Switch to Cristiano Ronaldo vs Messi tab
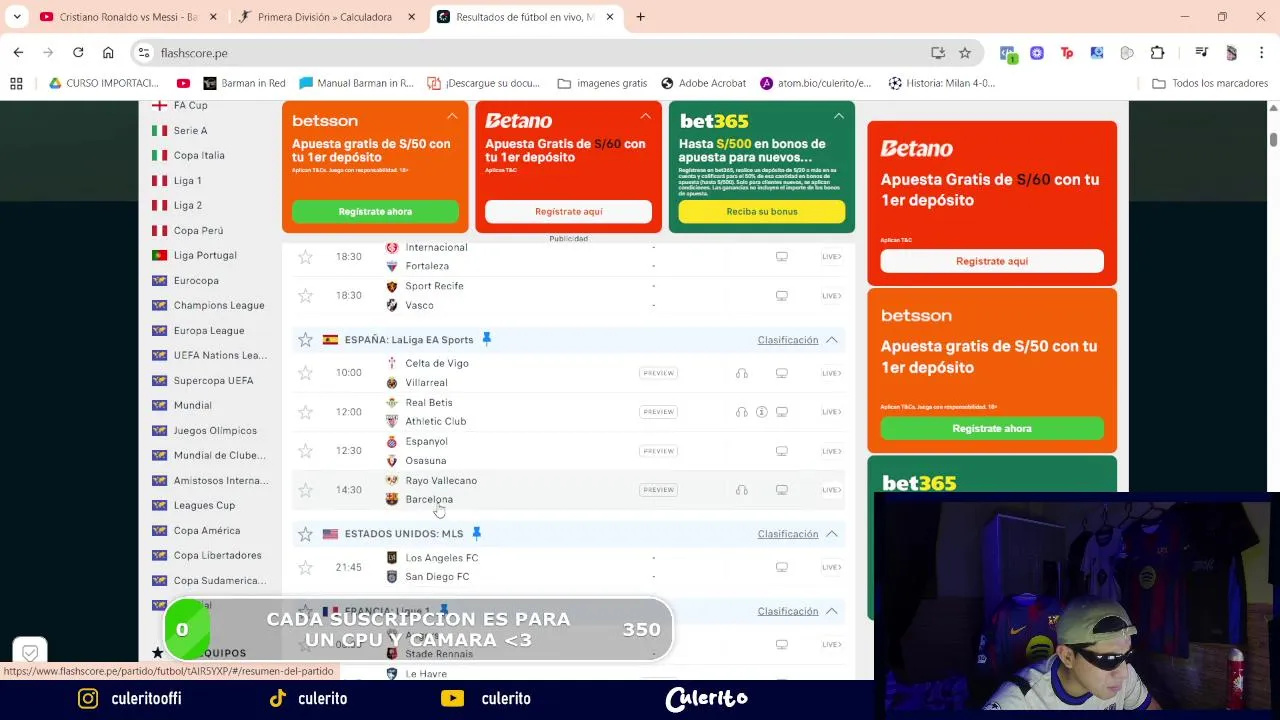 click(128, 17)
